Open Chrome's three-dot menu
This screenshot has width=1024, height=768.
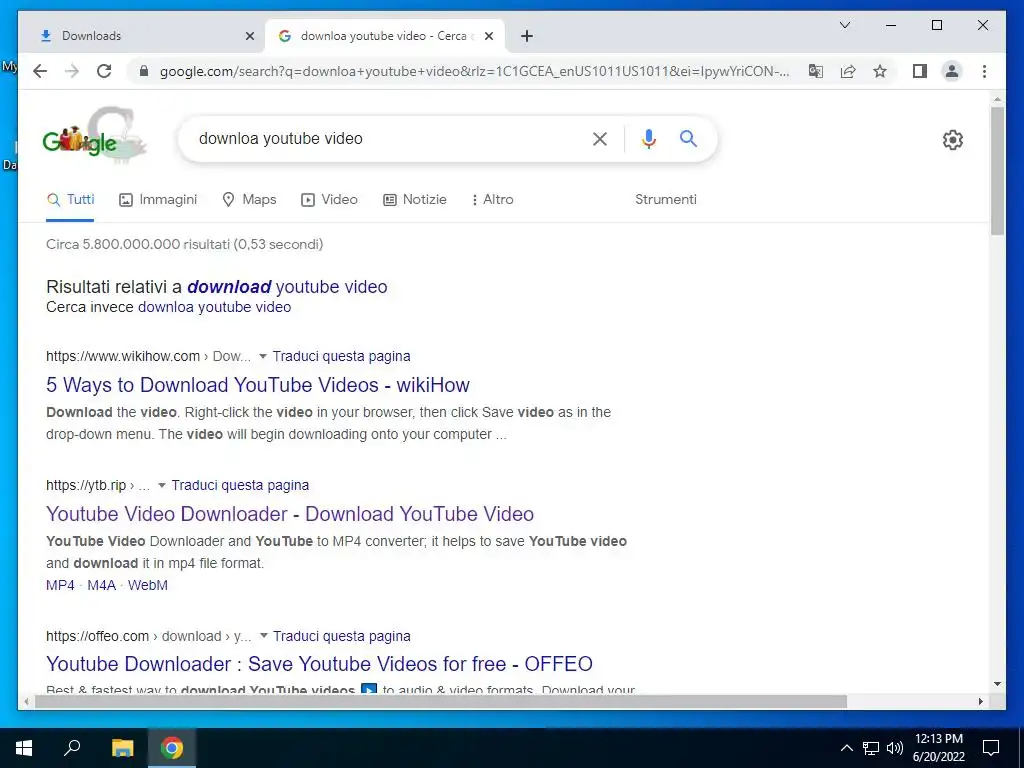tap(984, 71)
